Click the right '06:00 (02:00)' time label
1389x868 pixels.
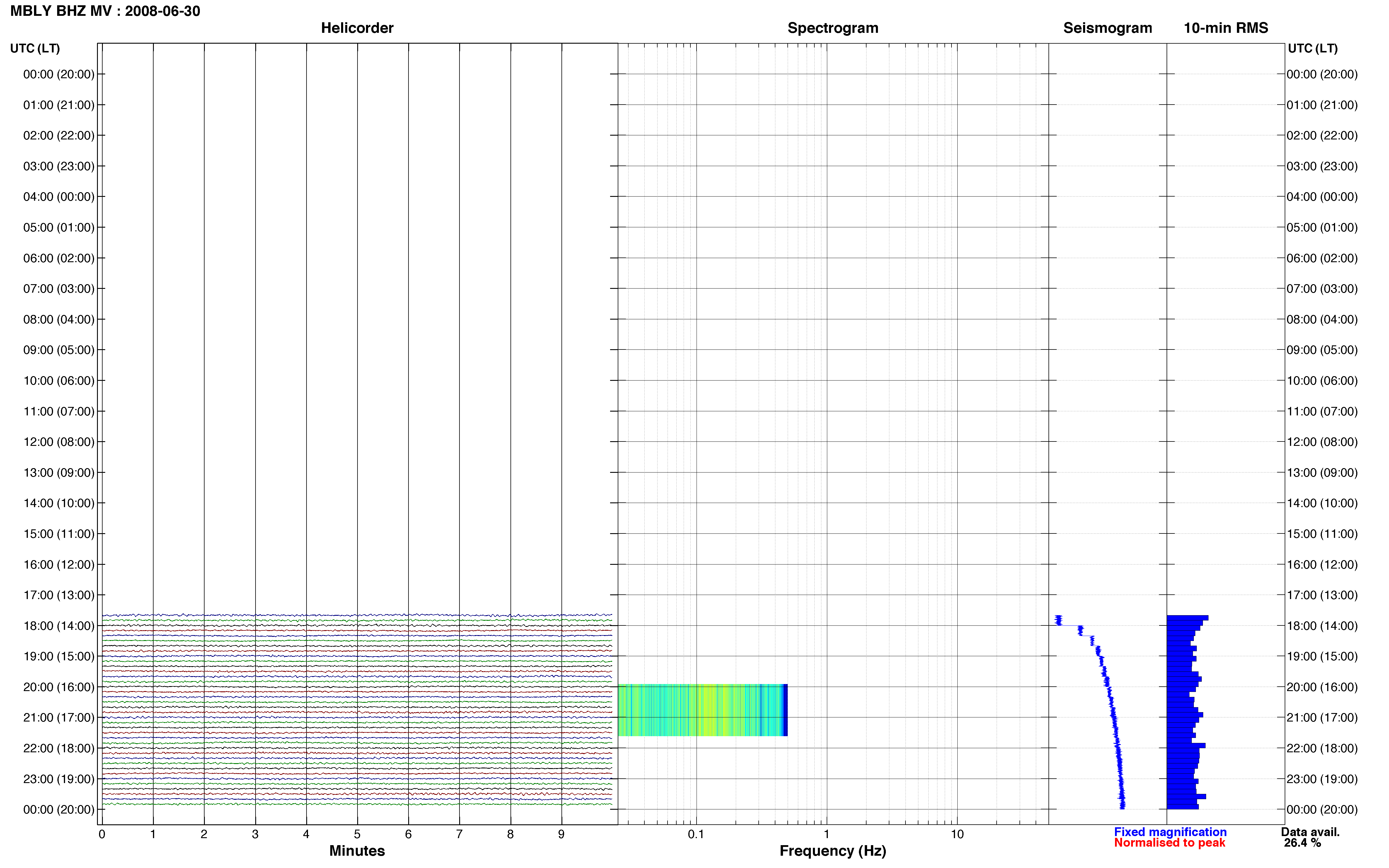tap(1322, 258)
